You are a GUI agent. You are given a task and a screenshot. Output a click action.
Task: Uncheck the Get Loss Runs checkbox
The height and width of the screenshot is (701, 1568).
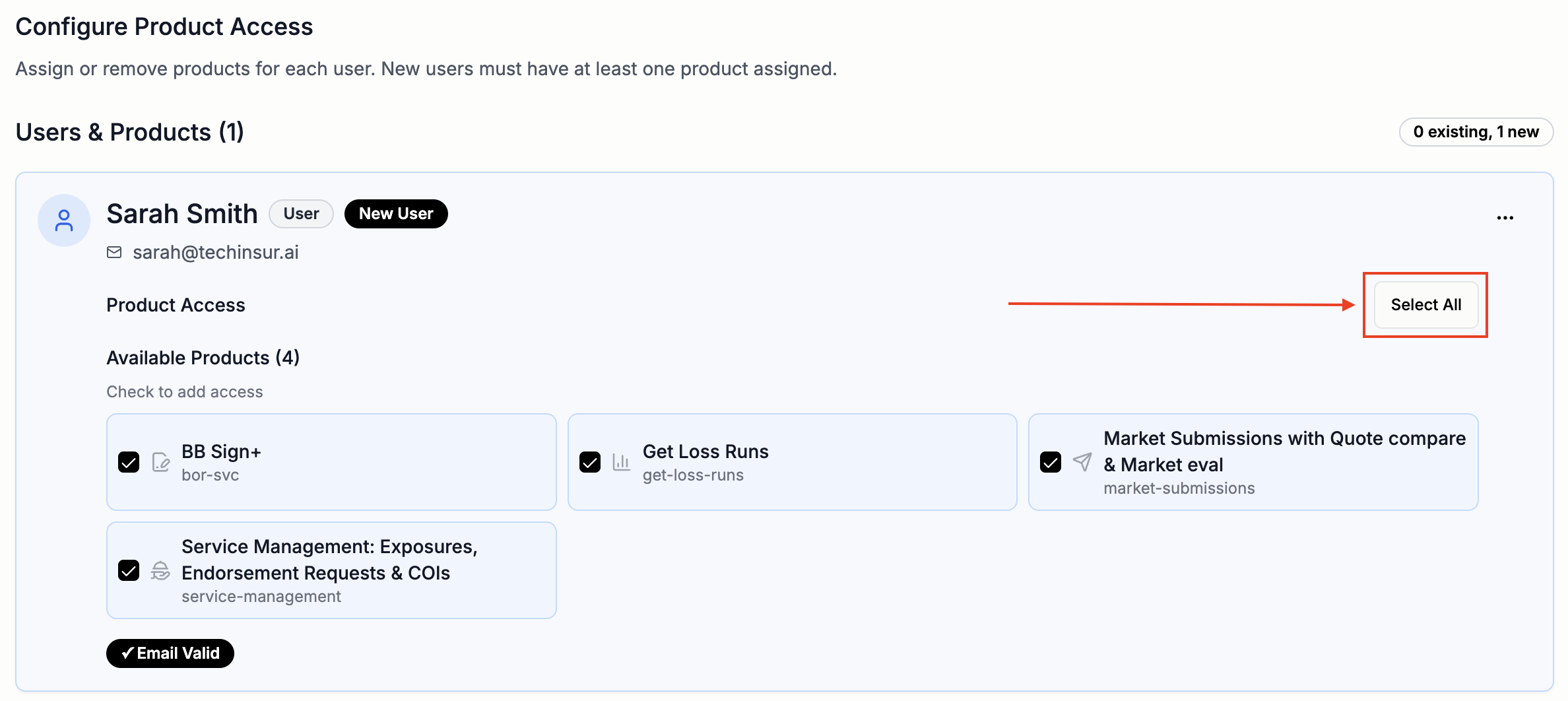[590, 462]
